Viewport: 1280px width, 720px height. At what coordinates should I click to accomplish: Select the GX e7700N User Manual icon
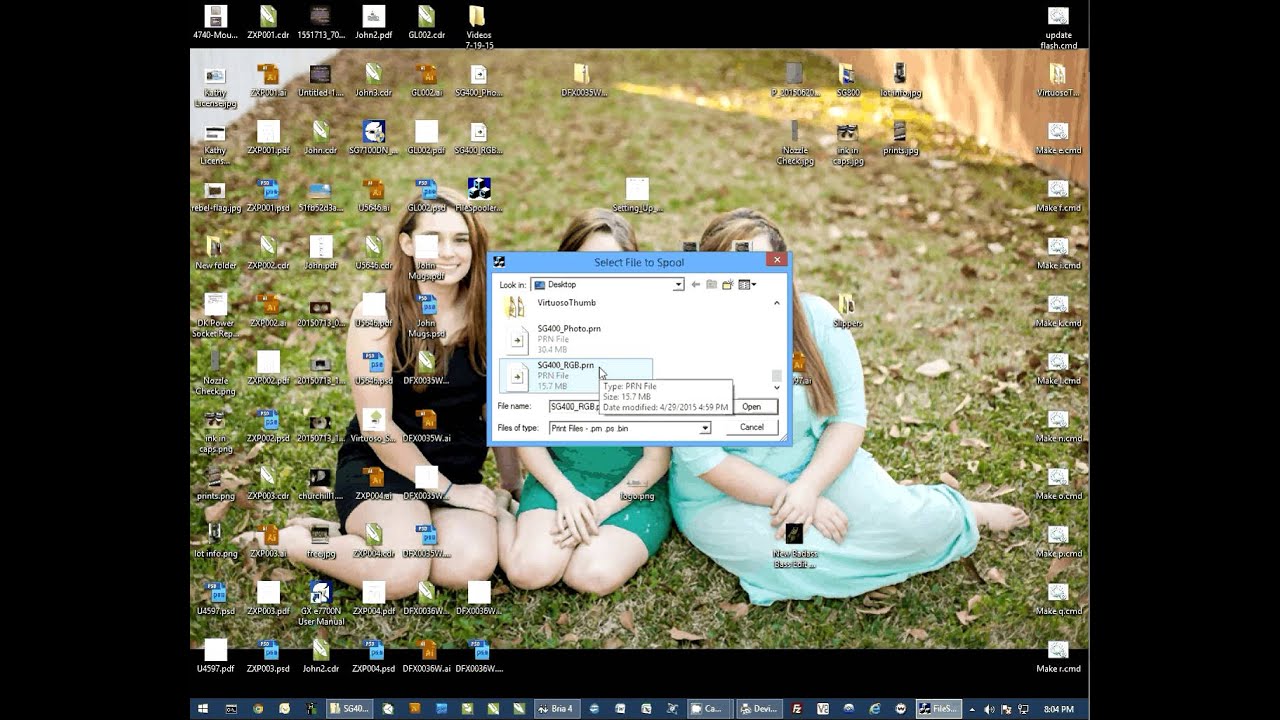pos(320,603)
